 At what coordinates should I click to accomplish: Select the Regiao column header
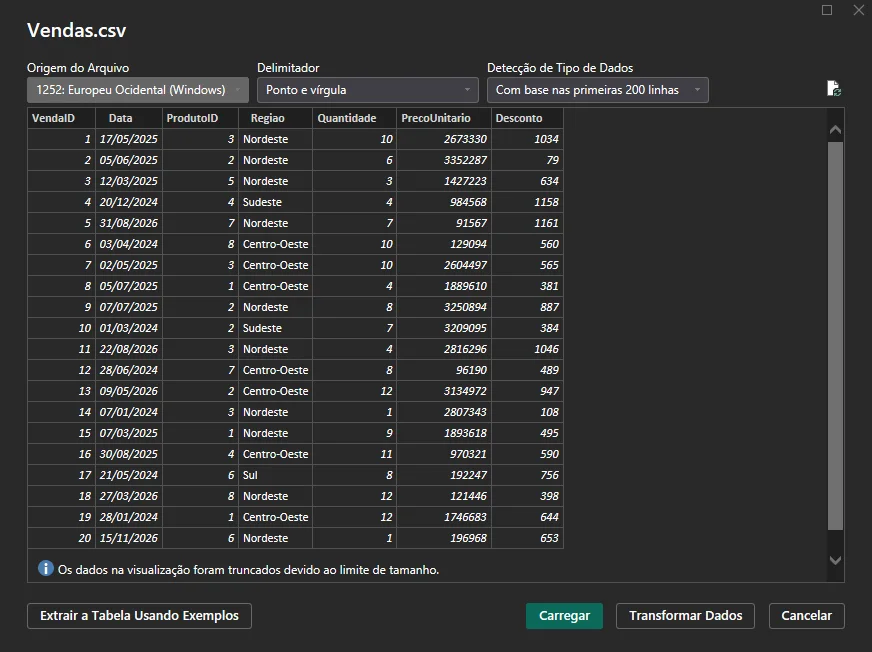click(x=275, y=118)
